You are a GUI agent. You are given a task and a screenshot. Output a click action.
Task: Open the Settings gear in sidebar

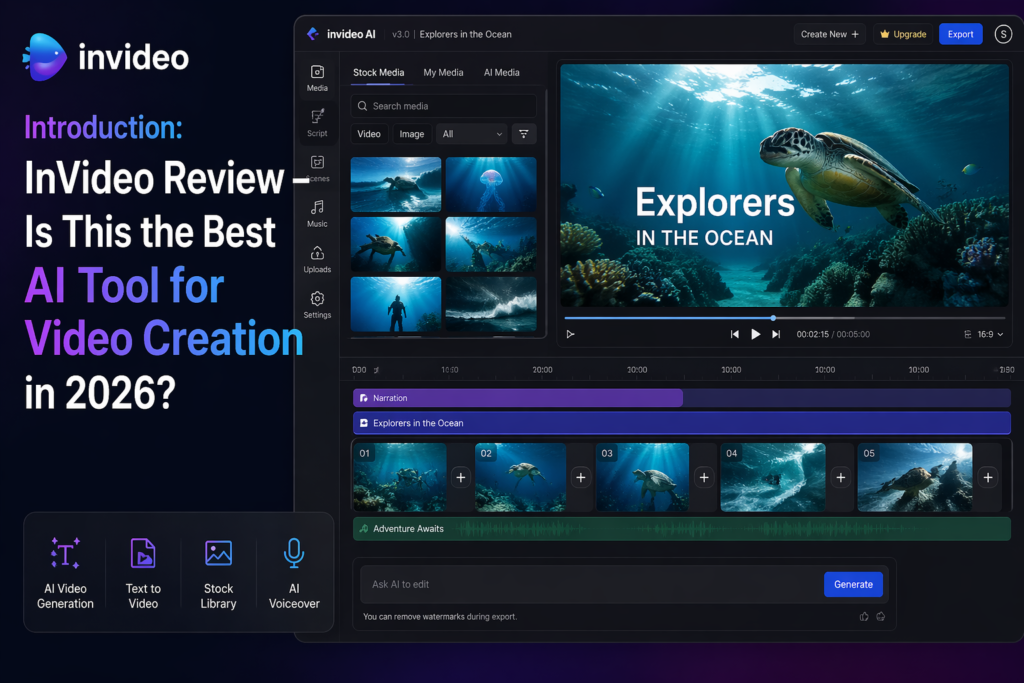317,298
